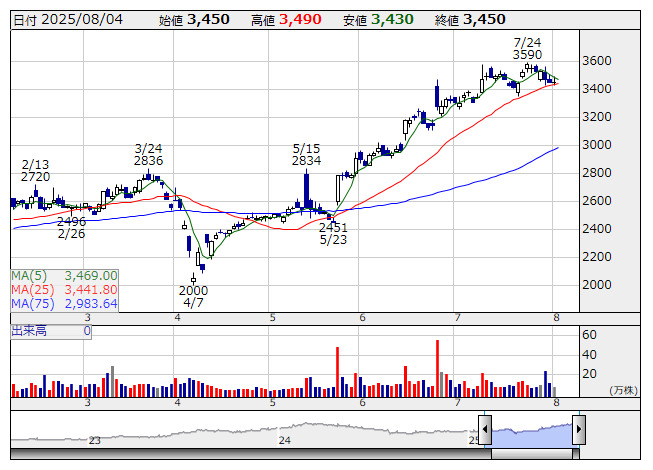The image size is (653, 470).
Task: Click the 7/24 high annotation of 3590
Action: click(527, 48)
